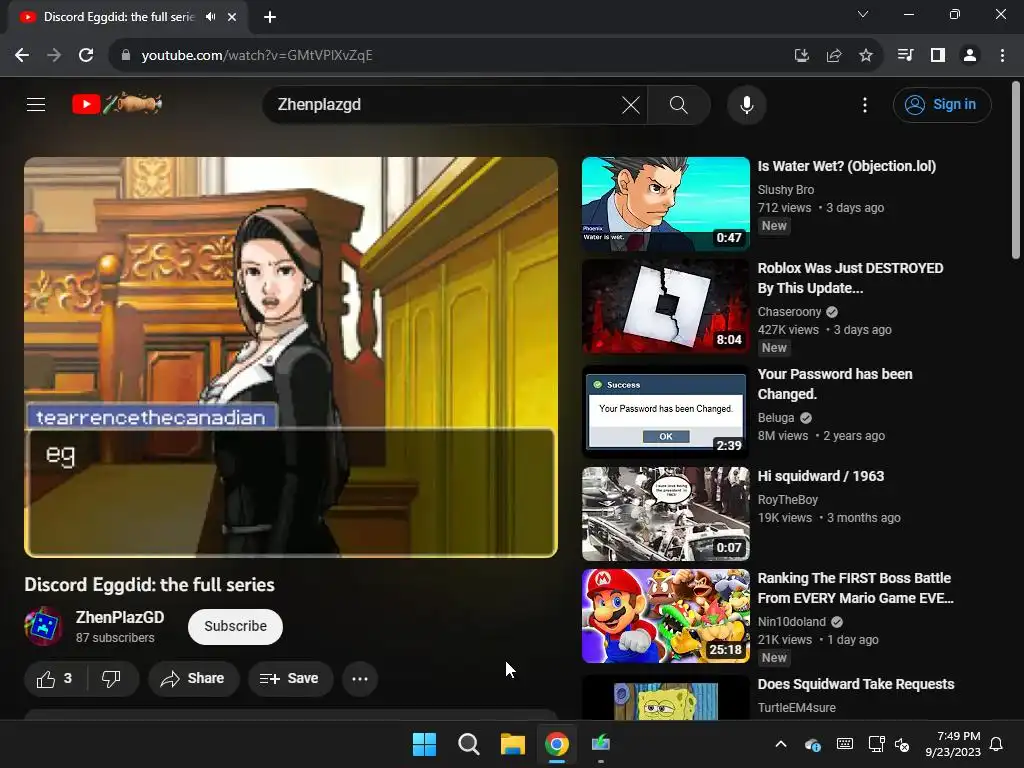Image resolution: width=1024 pixels, height=768 pixels.
Task: Visit the Slushy Bro channel
Action: (786, 189)
